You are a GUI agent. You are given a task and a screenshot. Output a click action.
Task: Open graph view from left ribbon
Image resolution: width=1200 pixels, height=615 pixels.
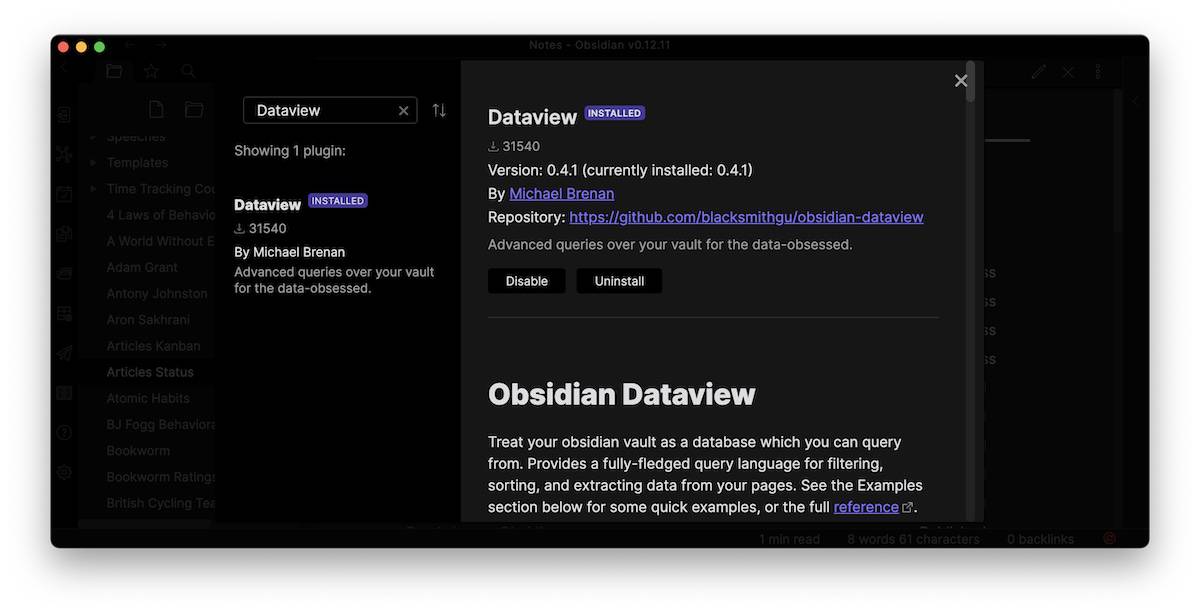64,154
